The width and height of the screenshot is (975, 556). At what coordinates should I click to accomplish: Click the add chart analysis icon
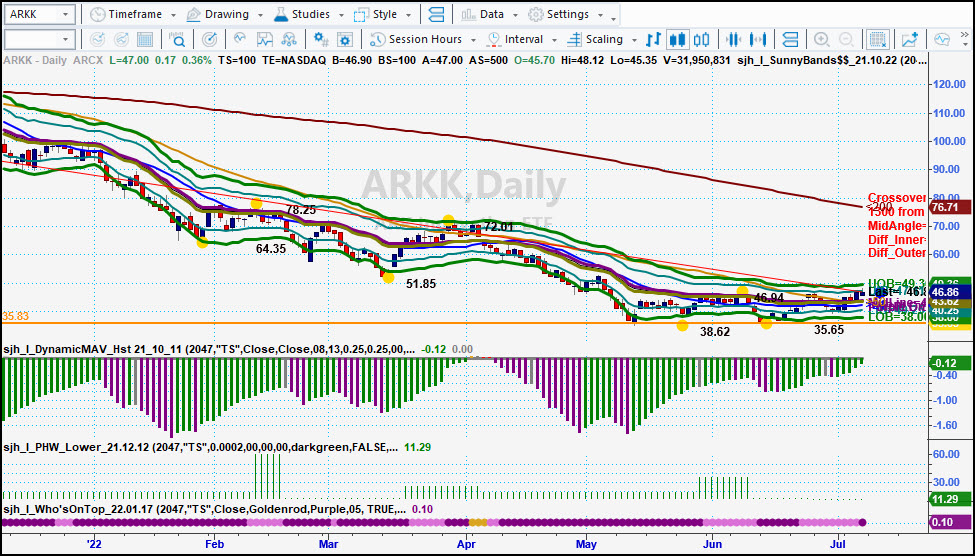[910, 40]
